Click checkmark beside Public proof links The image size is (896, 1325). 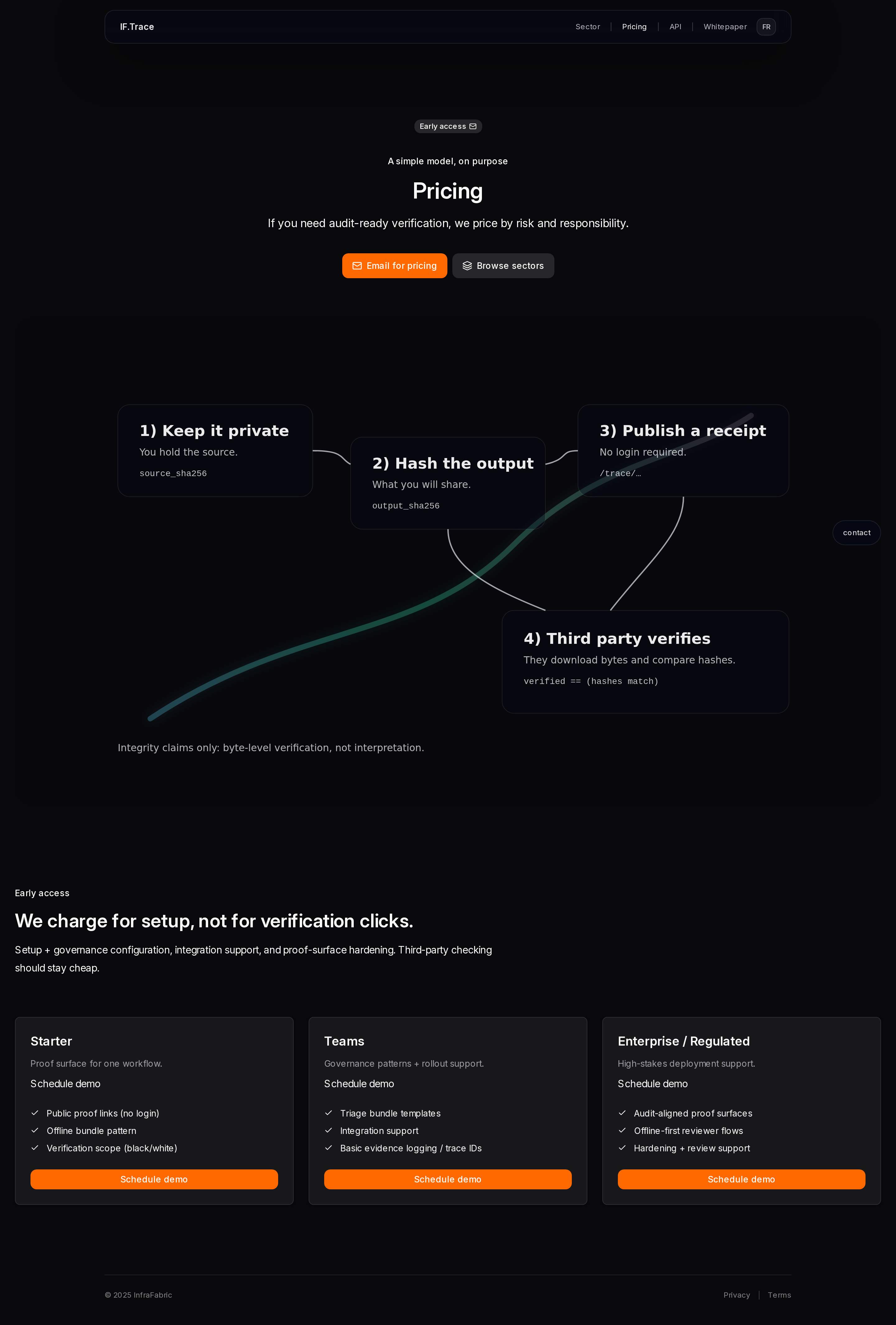tap(35, 1113)
